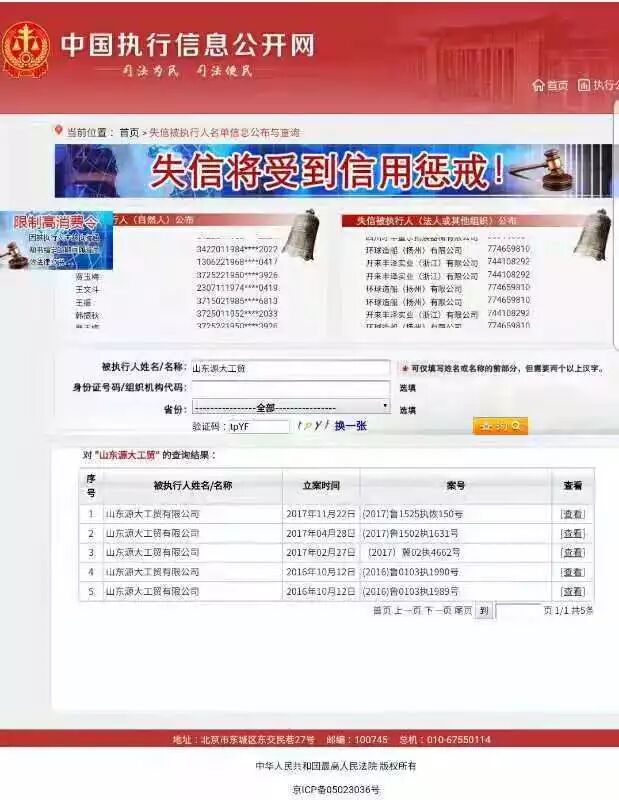Focus the page number input box
The width and height of the screenshot is (619, 800).
pos(517,611)
